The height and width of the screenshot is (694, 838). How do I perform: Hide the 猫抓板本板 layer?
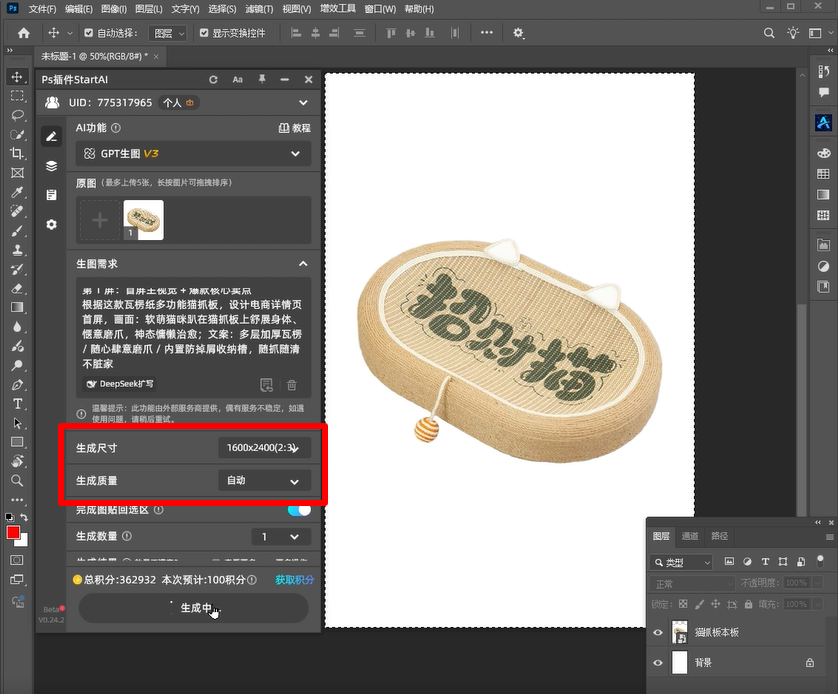(658, 633)
